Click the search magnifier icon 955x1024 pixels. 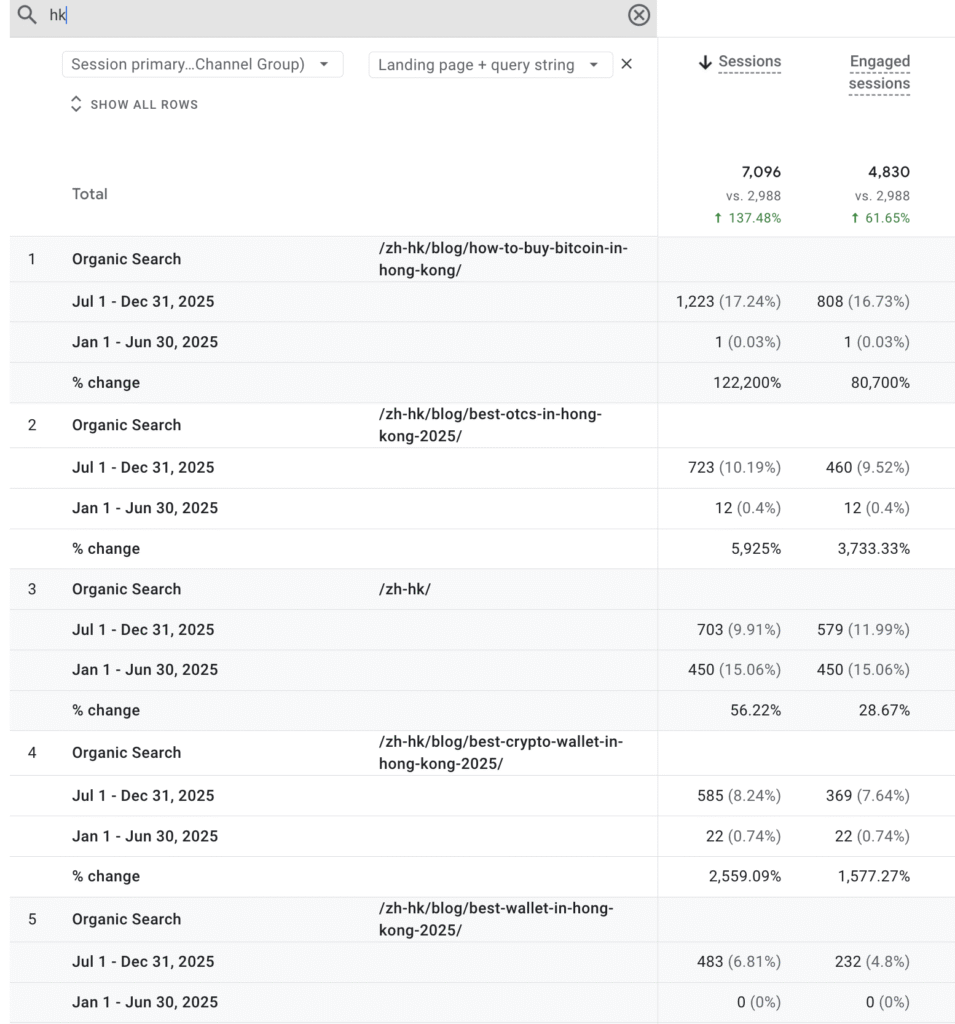click(x=27, y=16)
